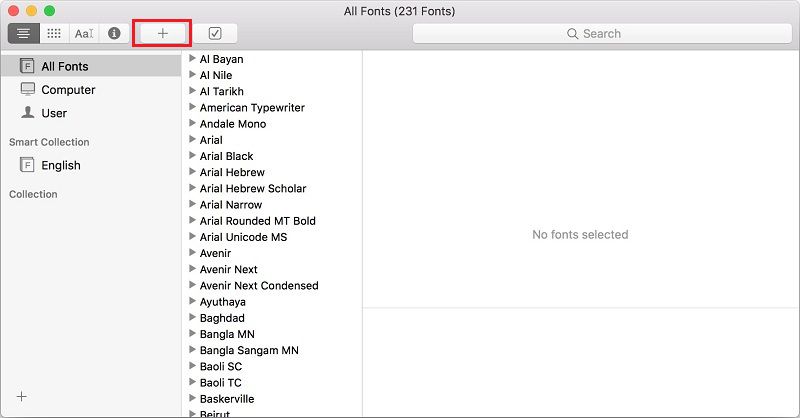Open the English smart collection
This screenshot has width=800, height=418.
(60, 166)
